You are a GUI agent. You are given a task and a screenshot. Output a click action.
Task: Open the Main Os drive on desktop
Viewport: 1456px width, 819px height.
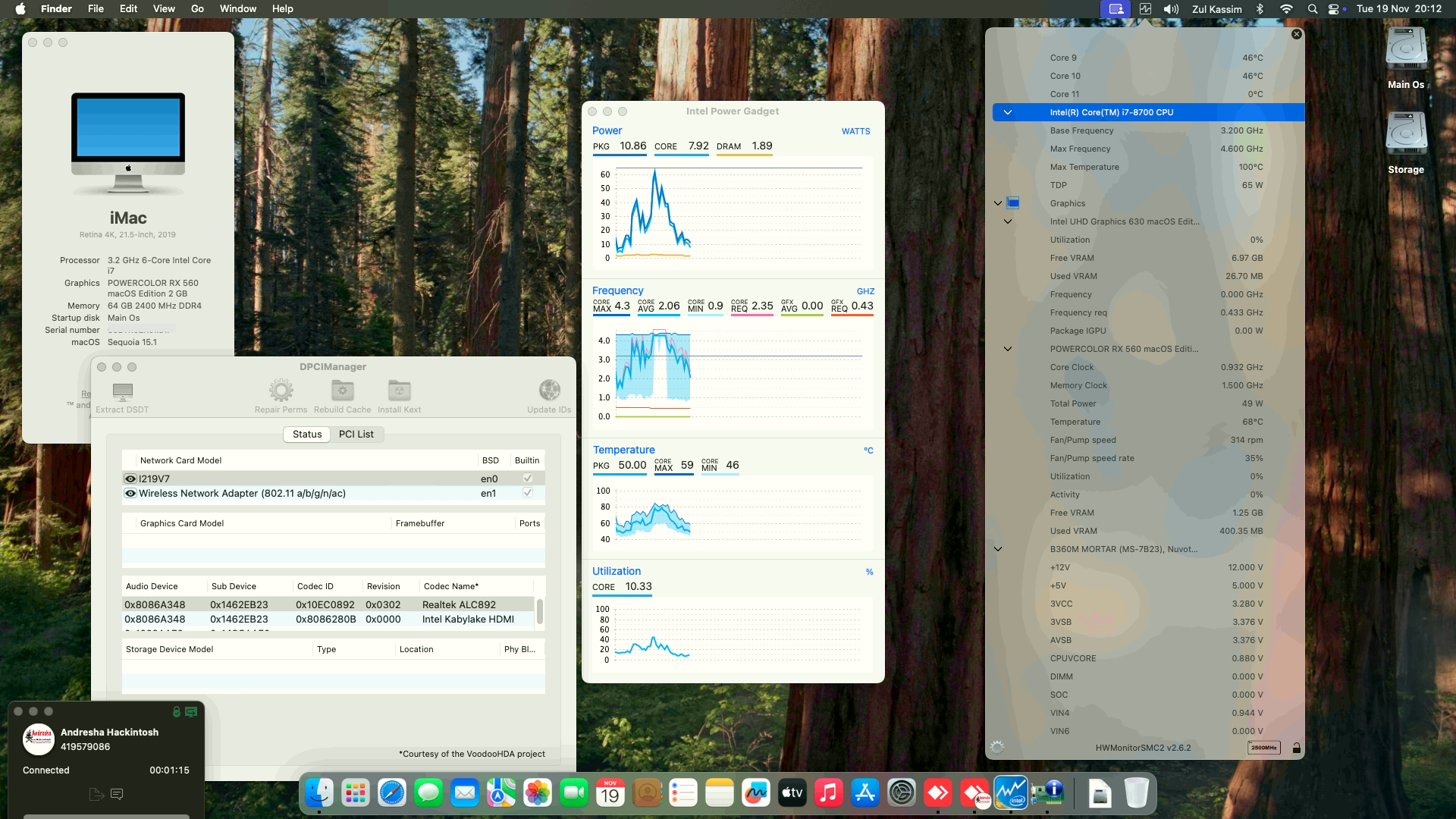tap(1406, 58)
